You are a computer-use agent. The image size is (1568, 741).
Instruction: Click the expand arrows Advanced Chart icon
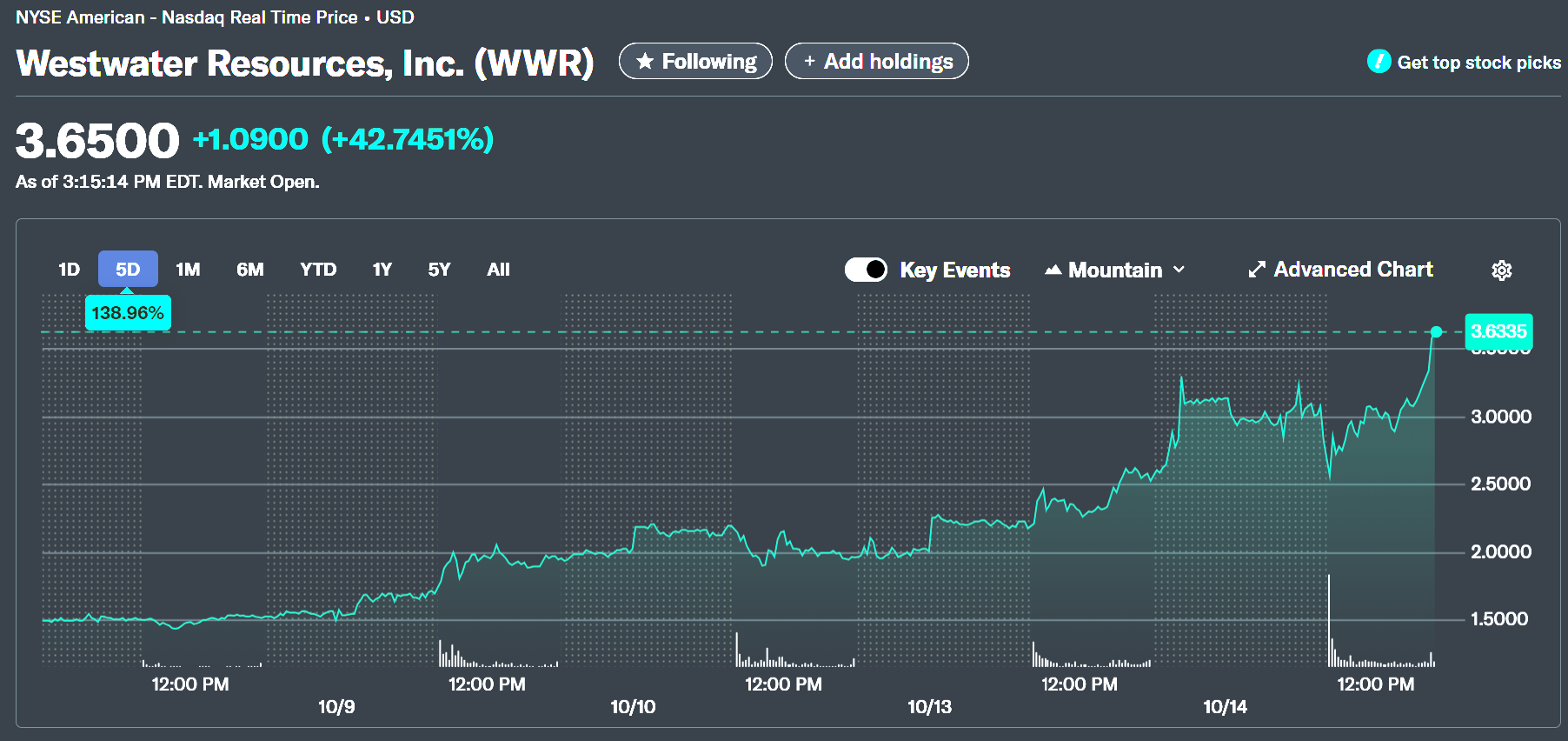click(x=1256, y=270)
